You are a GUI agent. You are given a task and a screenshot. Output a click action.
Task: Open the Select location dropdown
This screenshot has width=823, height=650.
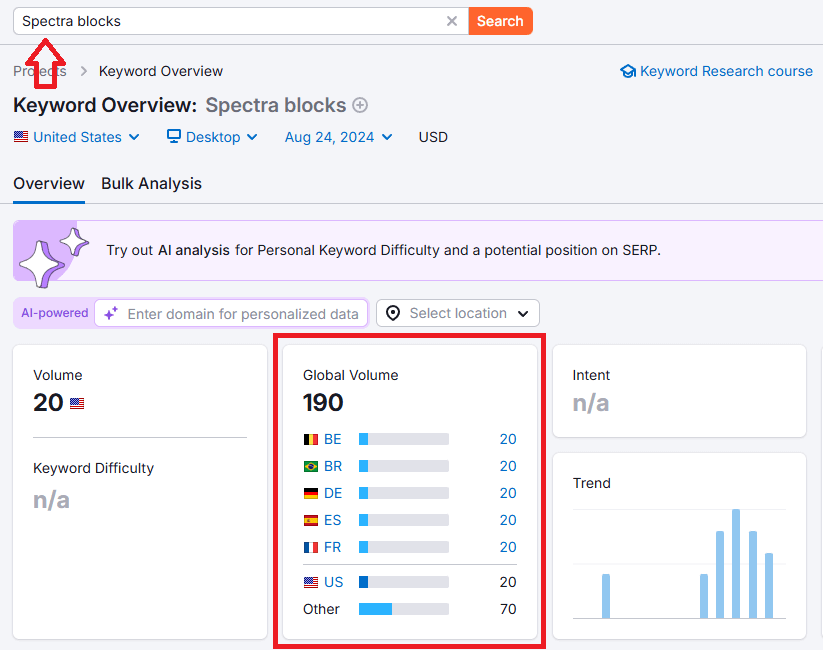(x=458, y=313)
